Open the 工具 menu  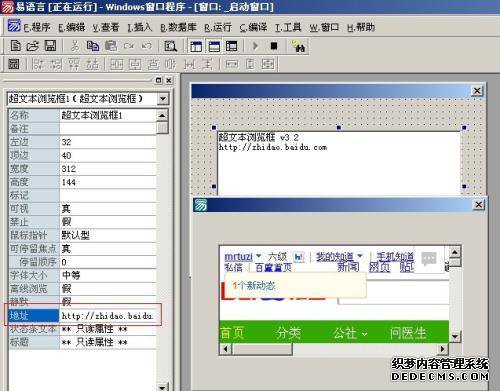click(x=288, y=27)
